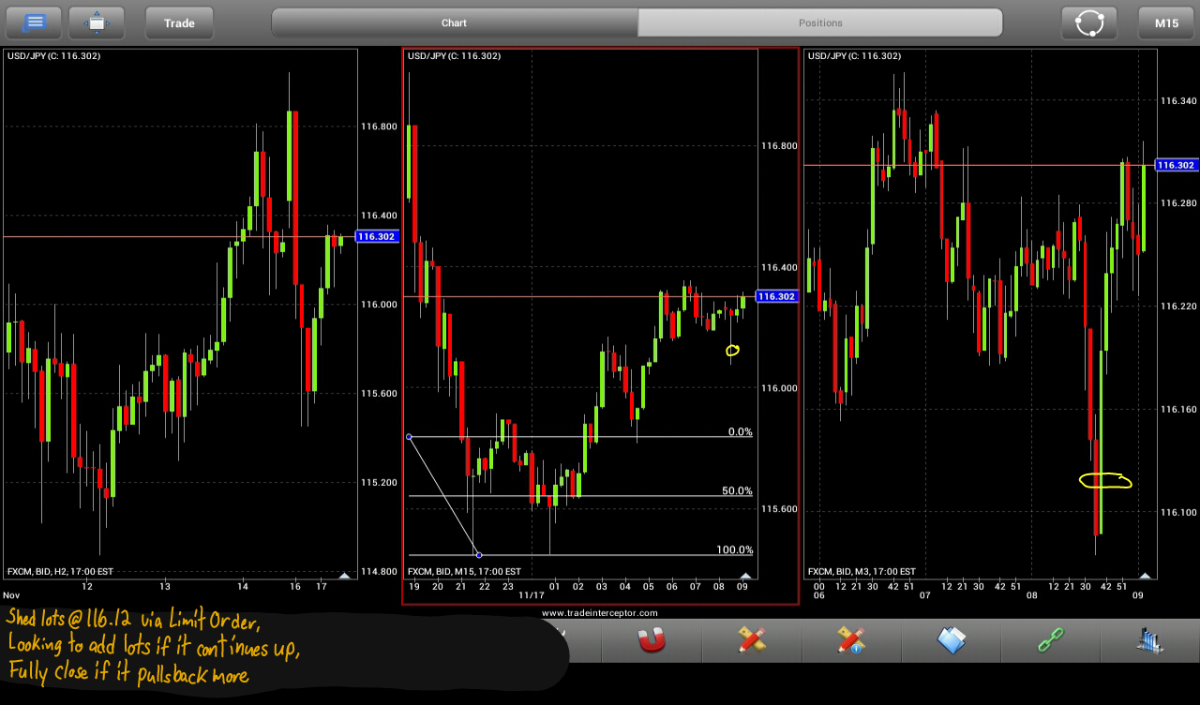
Task: Select the M3 chart's USD/JPY title
Action: pyautogui.click(x=854, y=56)
